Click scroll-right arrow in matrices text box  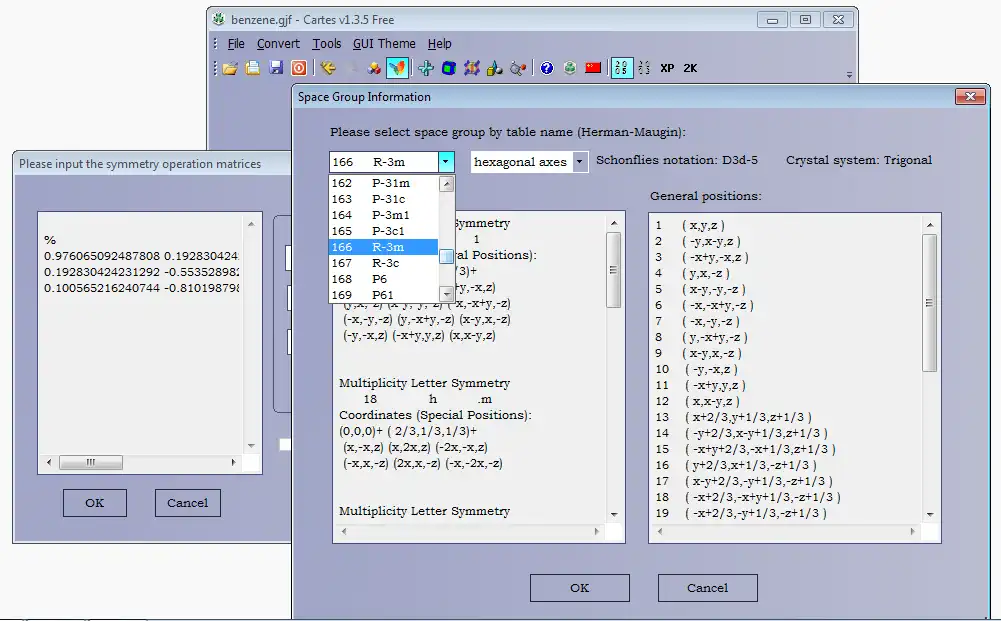(234, 462)
